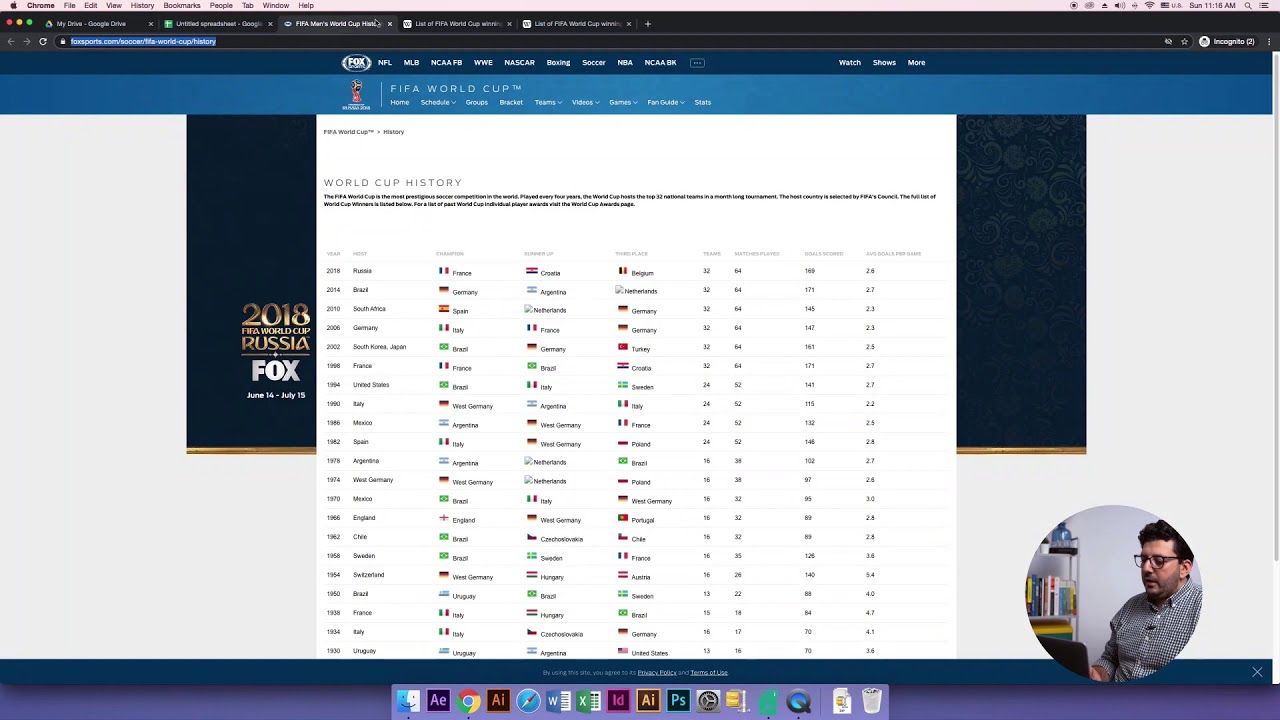
Task: Open the Bookmarks menu
Action: coord(182,5)
